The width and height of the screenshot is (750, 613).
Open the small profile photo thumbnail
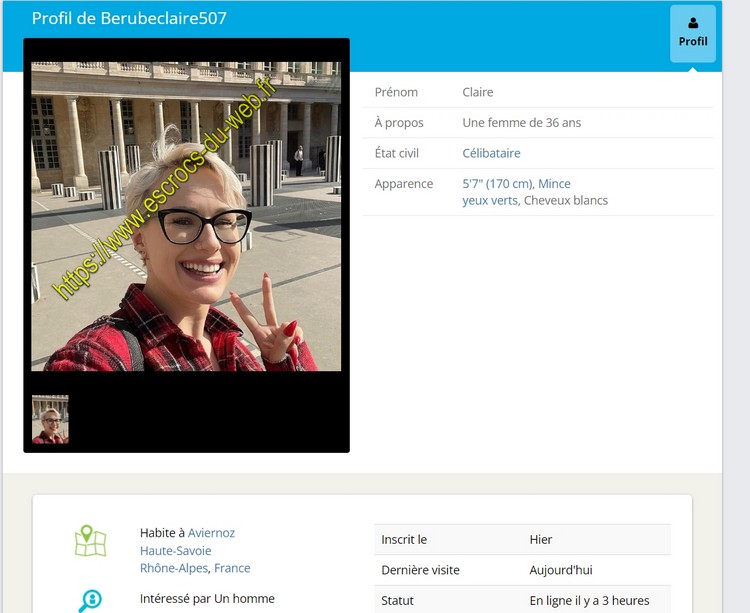coord(50,419)
